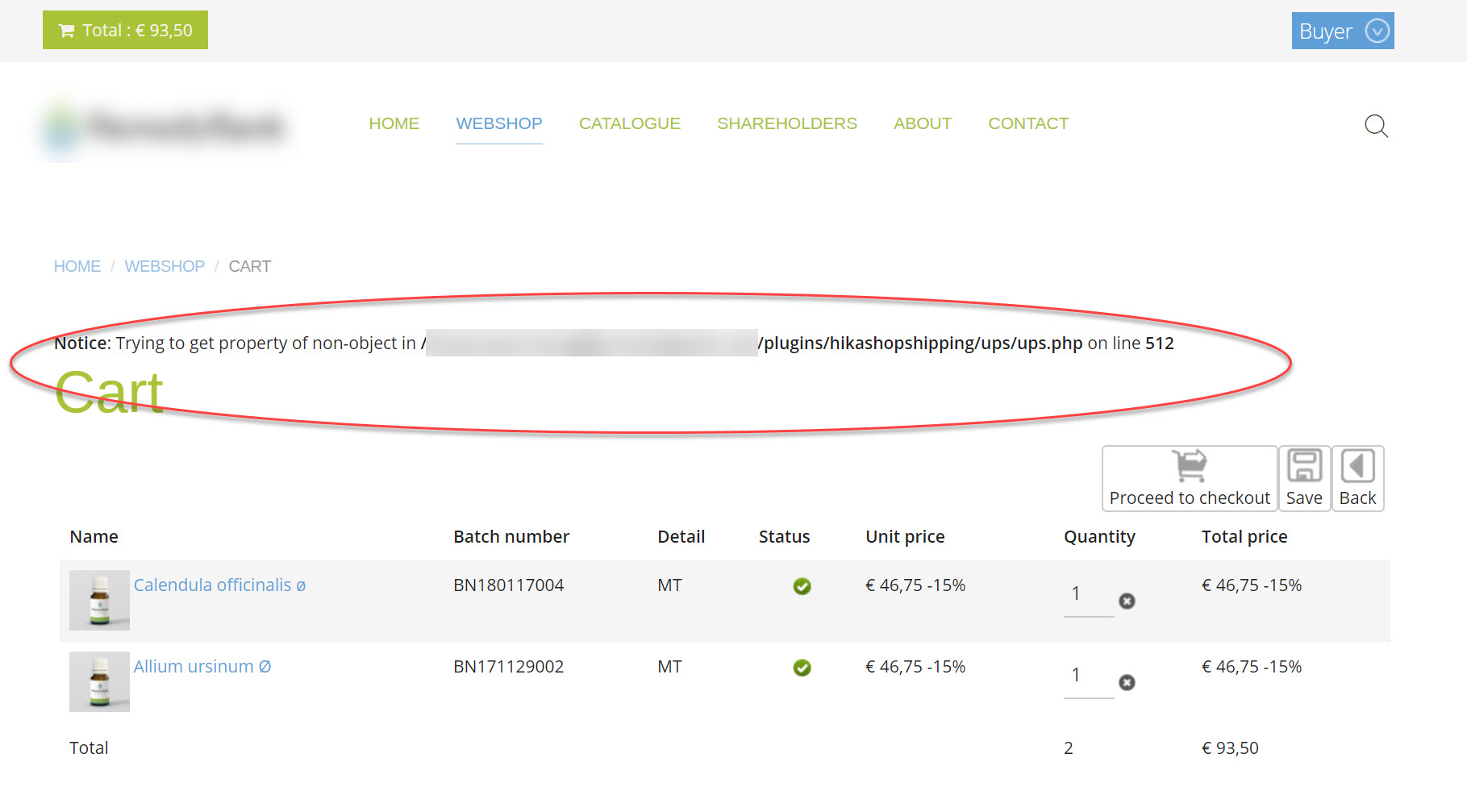
Task: Click the quantity field for Allium ursinum
Action: (1086, 676)
